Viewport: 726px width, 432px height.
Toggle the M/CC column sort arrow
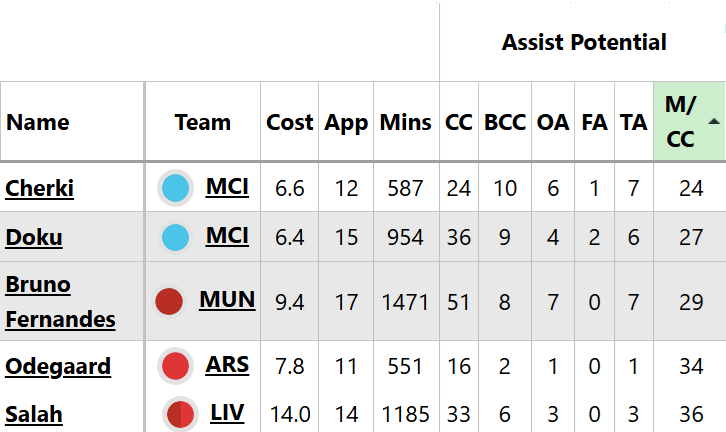pos(714,121)
